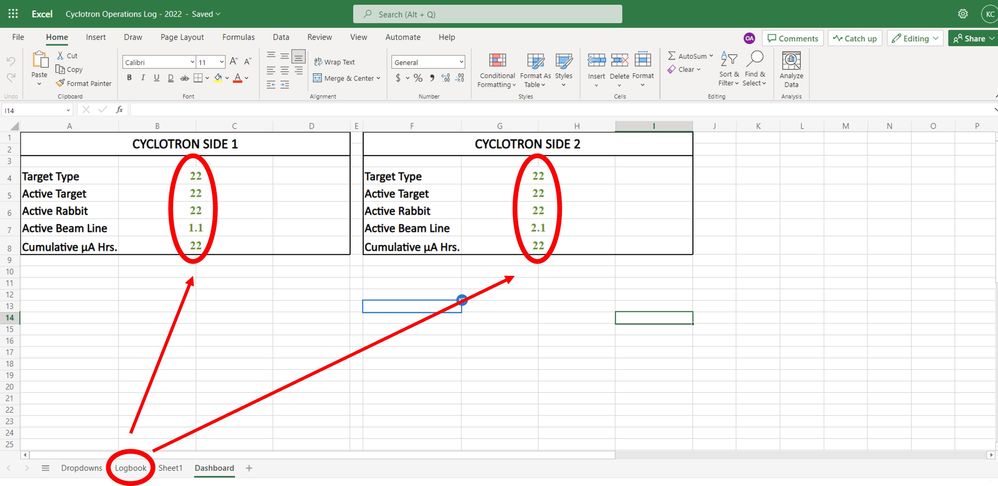
Task: Click the Paste clipboard icon
Action: [39, 60]
